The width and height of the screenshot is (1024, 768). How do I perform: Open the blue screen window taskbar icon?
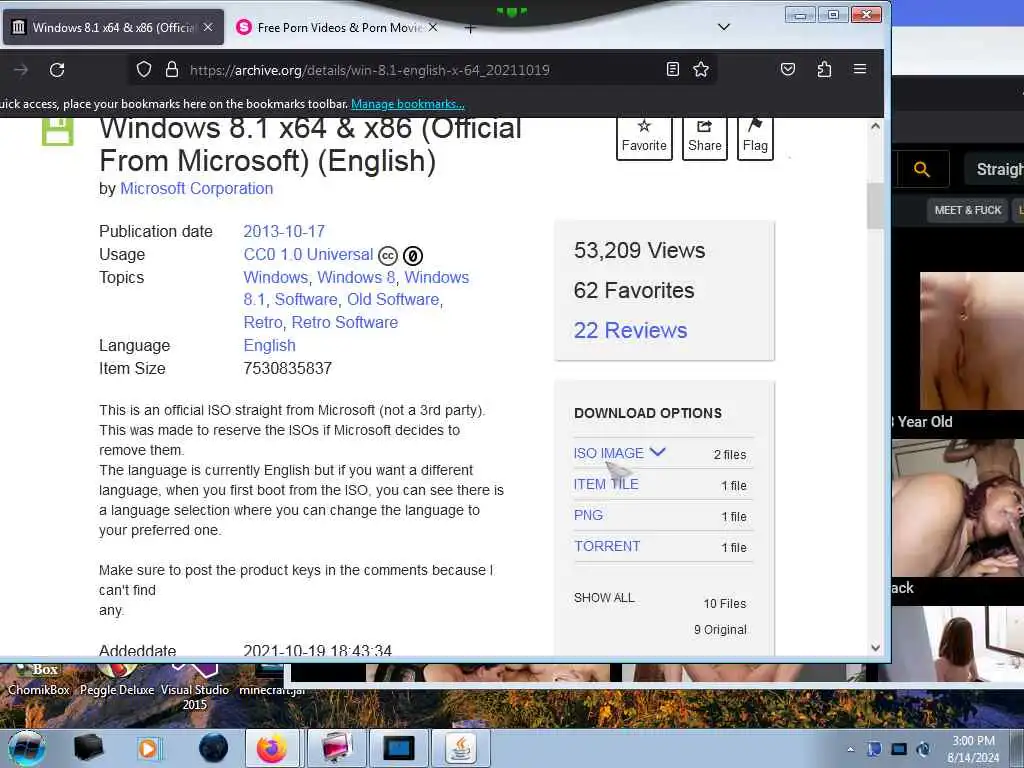[x=398, y=748]
